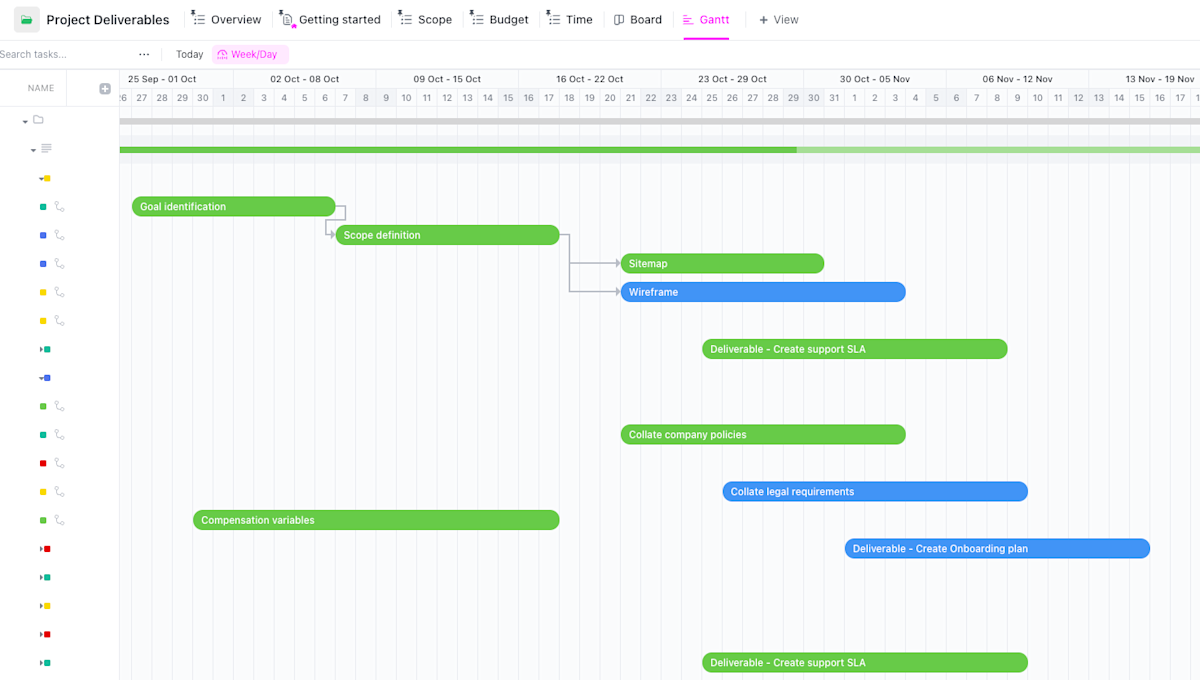
Task: Click the ellipsis icon beside the search bar
Action: pyautogui.click(x=144, y=54)
